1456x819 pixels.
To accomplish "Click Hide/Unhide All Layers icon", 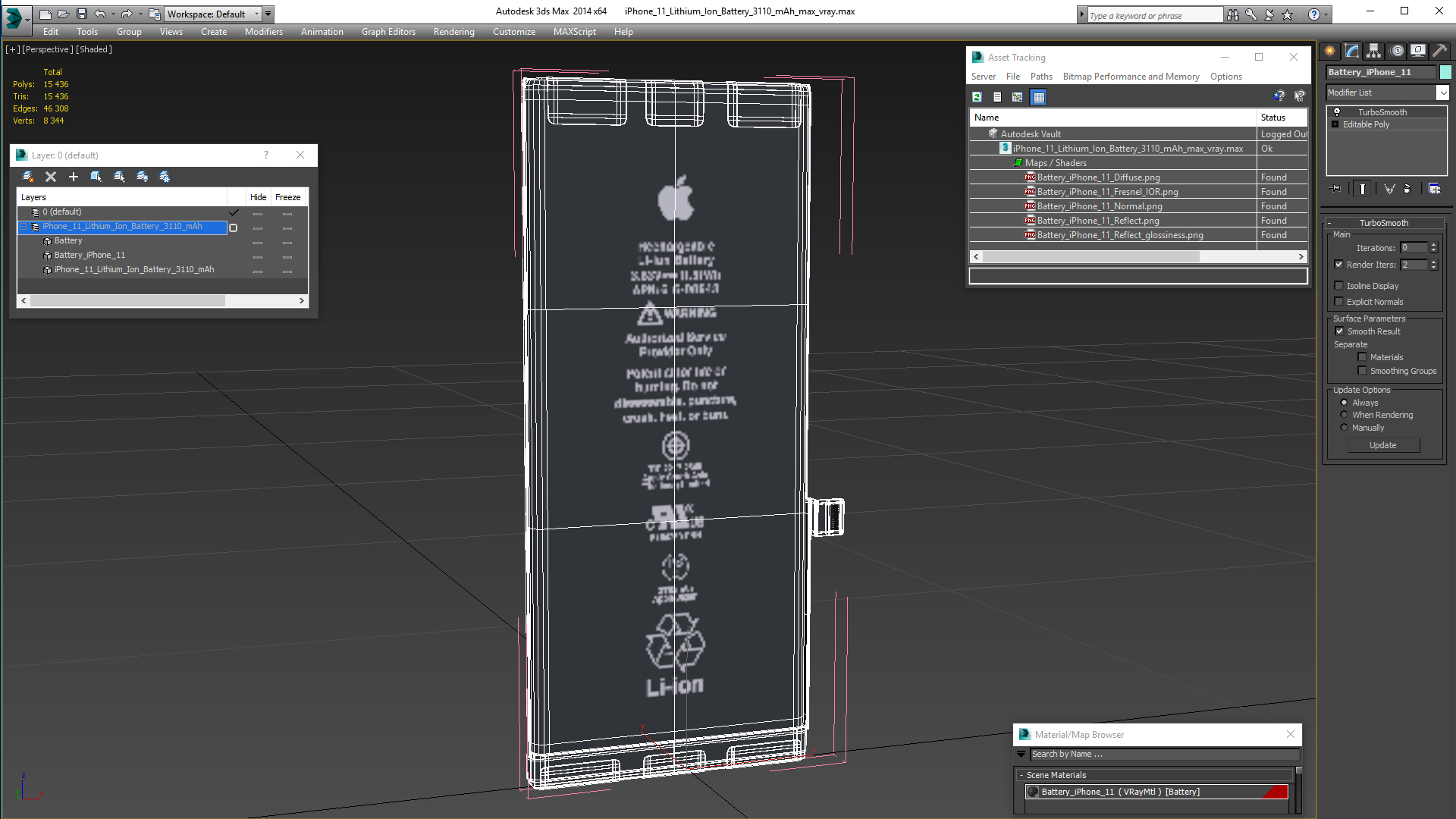I will coord(142,177).
